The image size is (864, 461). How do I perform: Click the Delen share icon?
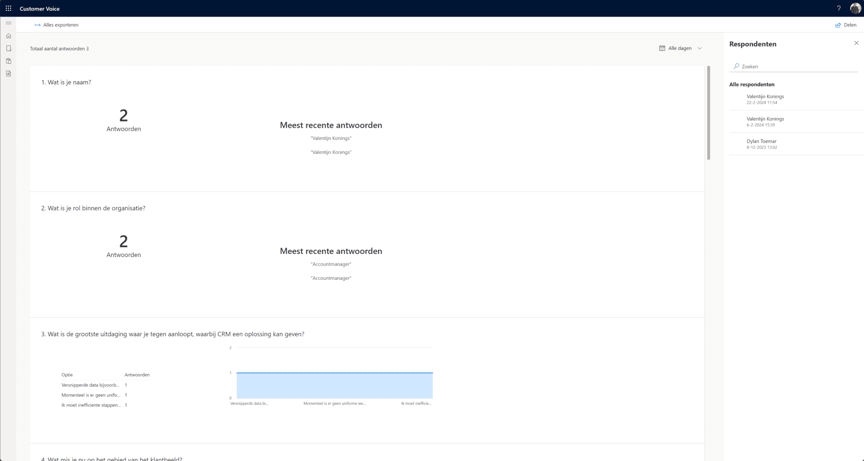click(x=838, y=25)
